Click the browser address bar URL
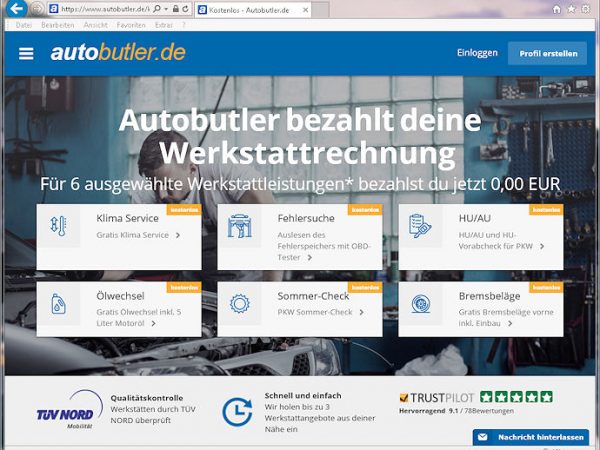The image size is (600, 450). click(x=105, y=9)
